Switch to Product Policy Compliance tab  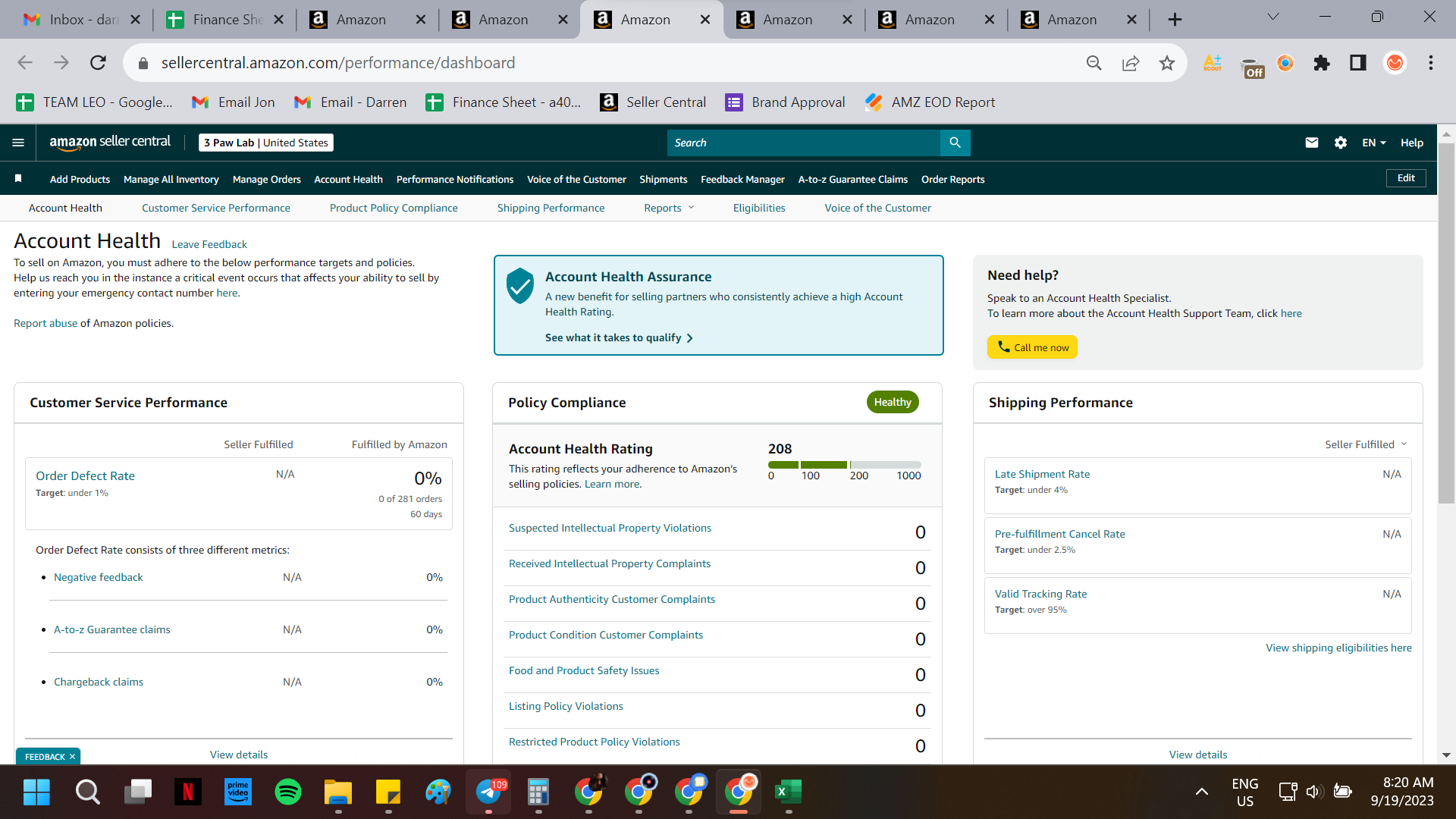[x=394, y=208]
